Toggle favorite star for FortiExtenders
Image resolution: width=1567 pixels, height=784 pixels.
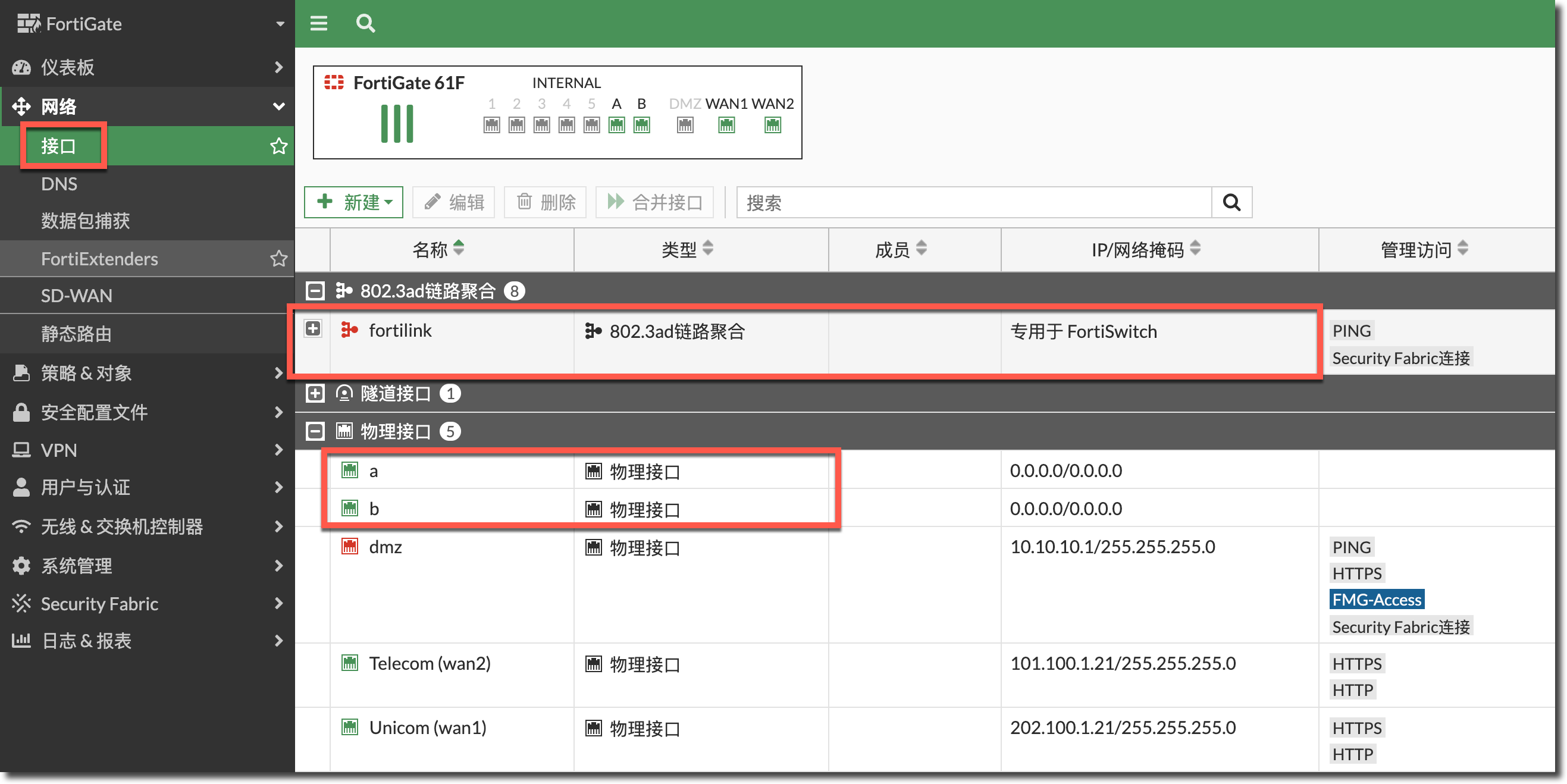pyautogui.click(x=278, y=259)
